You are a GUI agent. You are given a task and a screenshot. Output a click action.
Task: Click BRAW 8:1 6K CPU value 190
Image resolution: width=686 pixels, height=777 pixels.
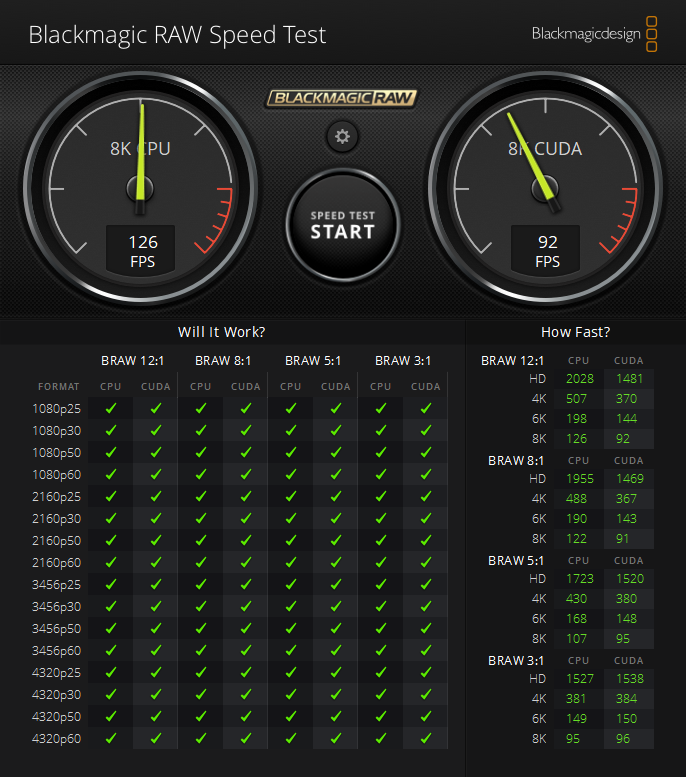click(x=576, y=518)
